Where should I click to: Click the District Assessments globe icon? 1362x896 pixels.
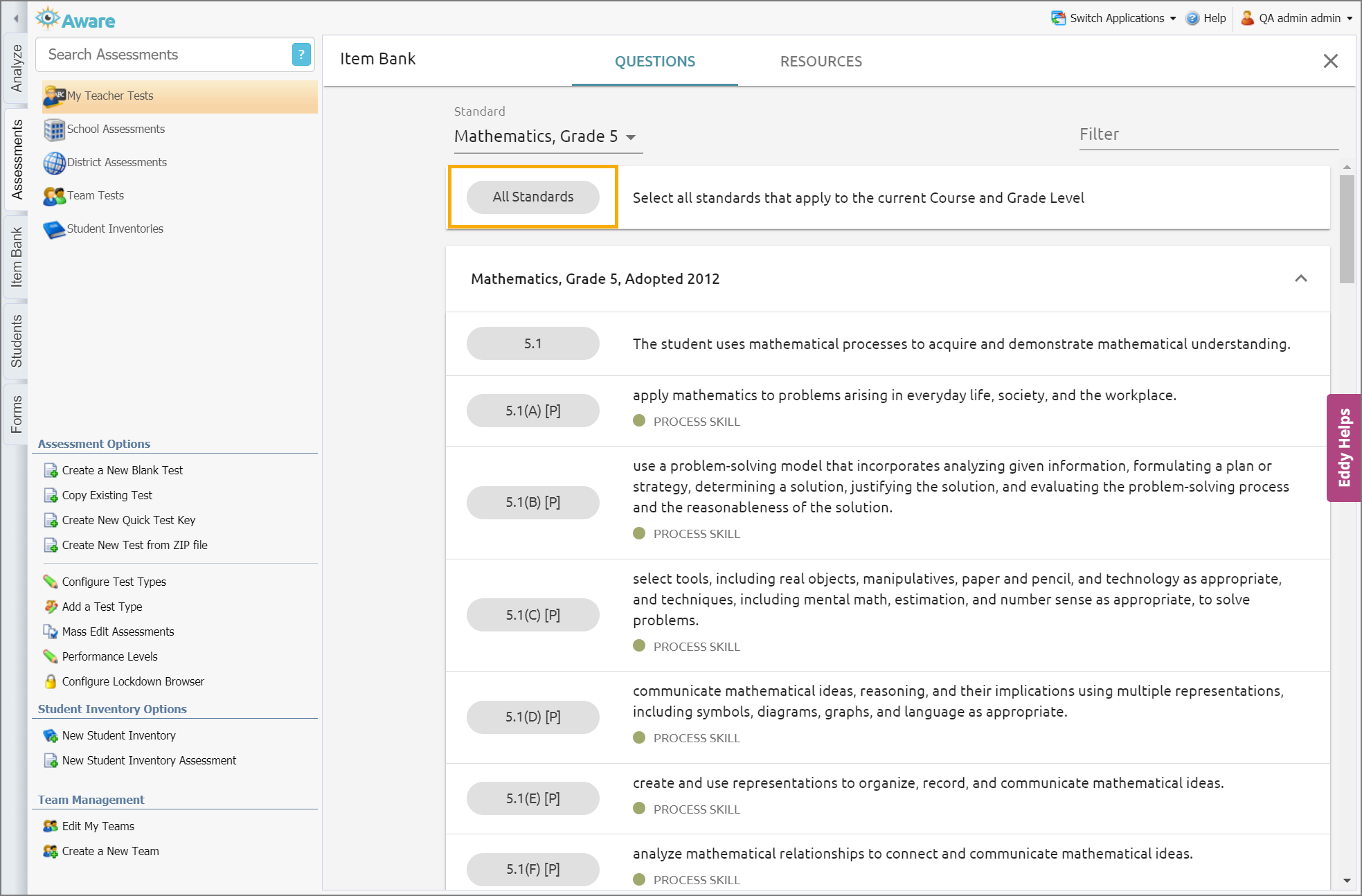pyautogui.click(x=54, y=162)
